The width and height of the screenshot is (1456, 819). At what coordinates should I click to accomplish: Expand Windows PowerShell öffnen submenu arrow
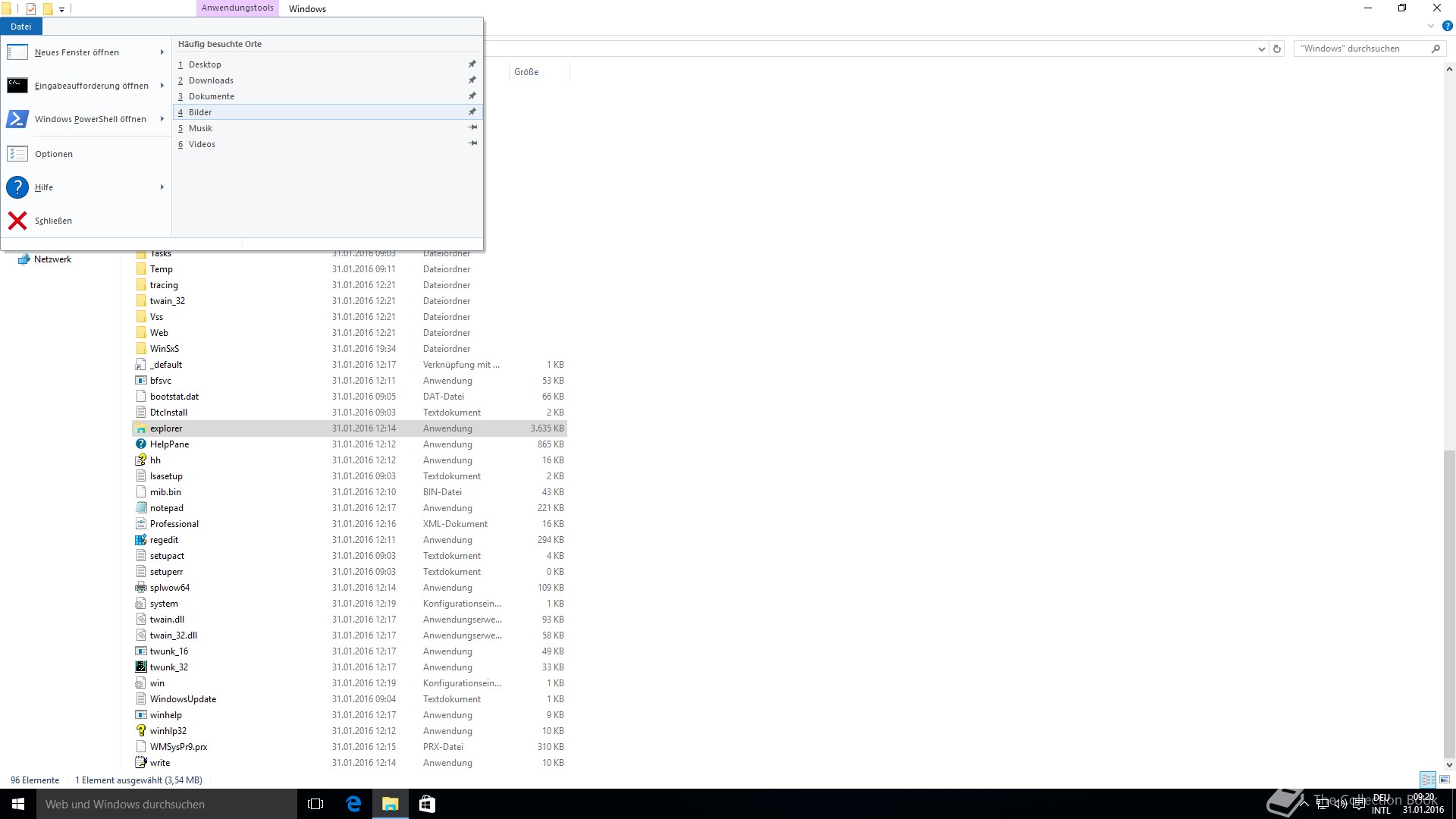(x=162, y=119)
